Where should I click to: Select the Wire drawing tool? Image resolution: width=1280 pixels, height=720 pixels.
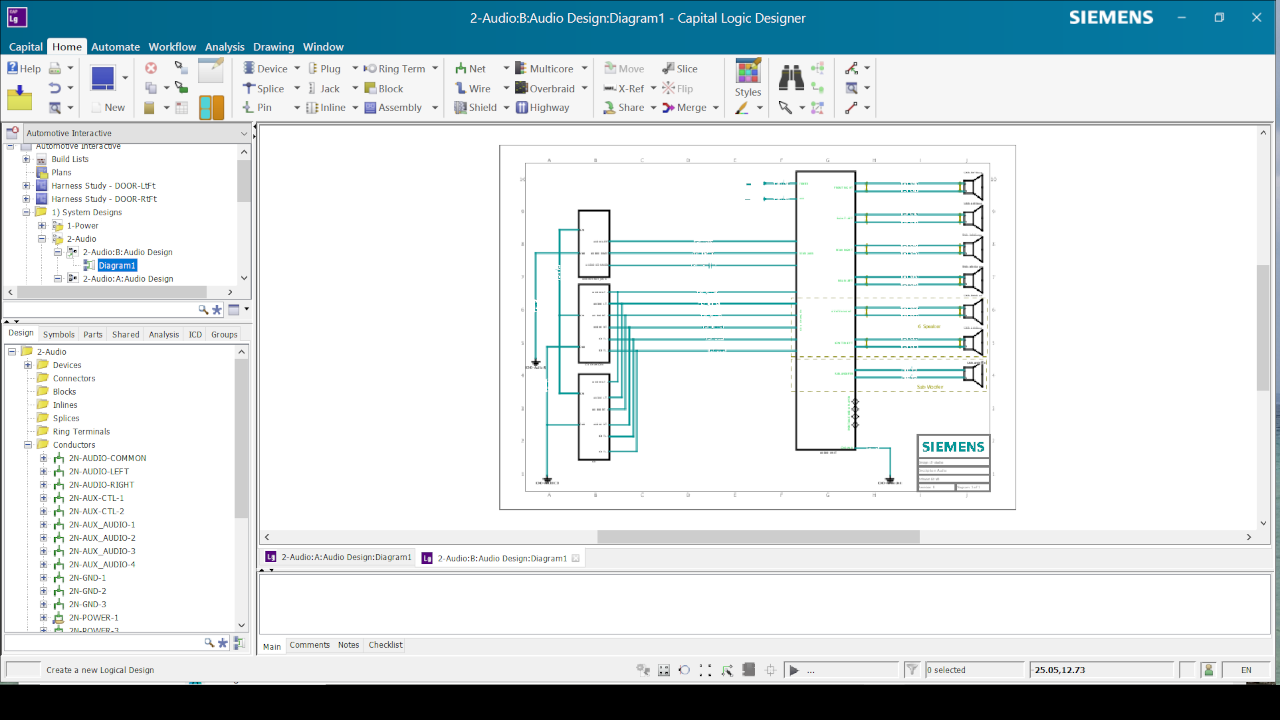coord(472,88)
